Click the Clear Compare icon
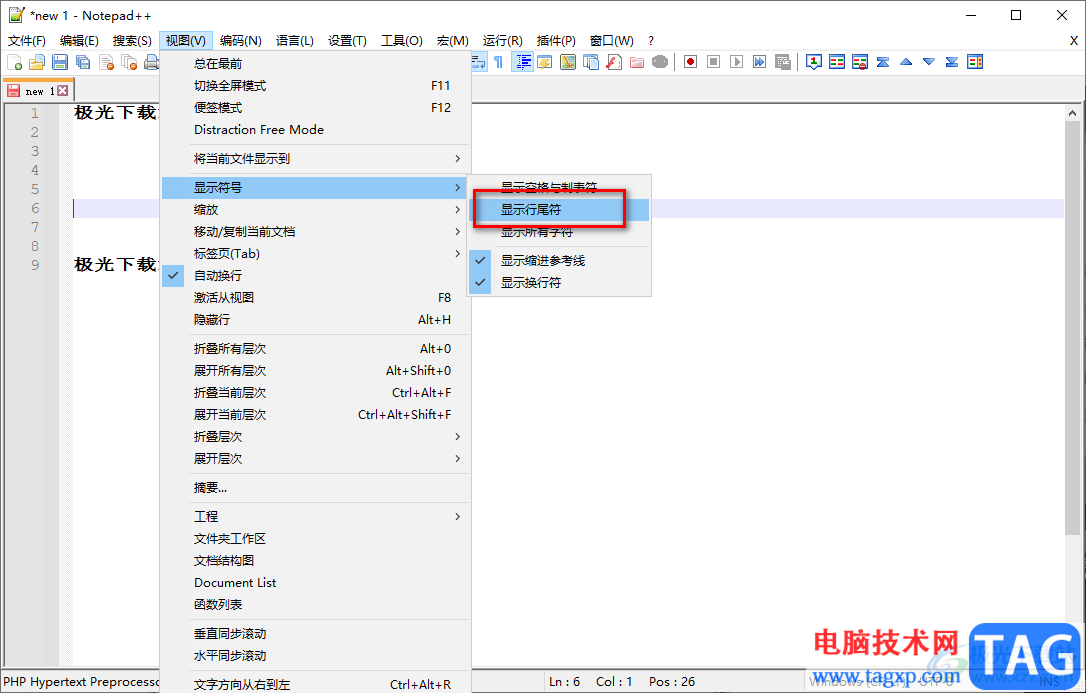1086x693 pixels. (x=860, y=62)
